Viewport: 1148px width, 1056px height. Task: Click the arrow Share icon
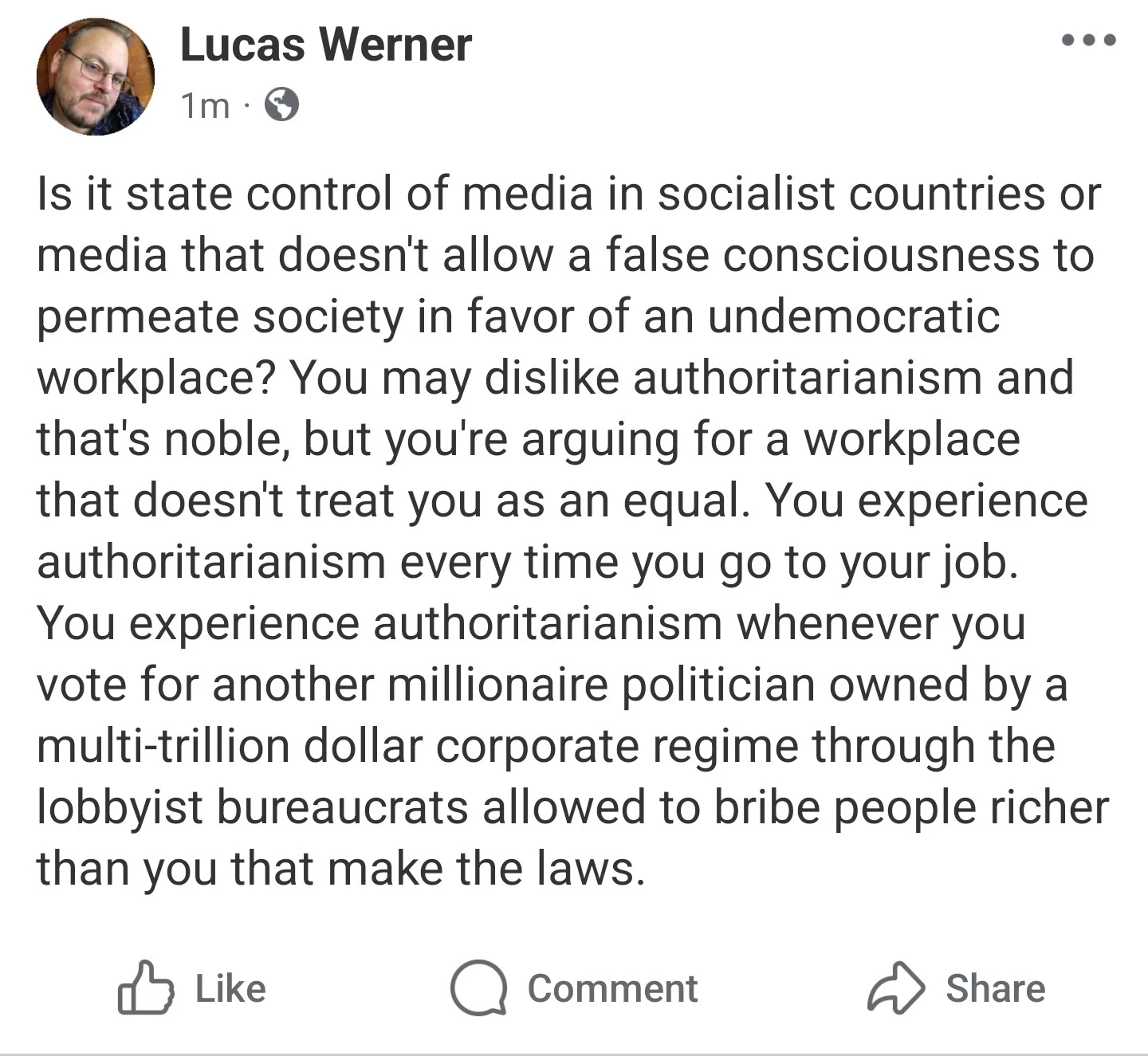896,988
